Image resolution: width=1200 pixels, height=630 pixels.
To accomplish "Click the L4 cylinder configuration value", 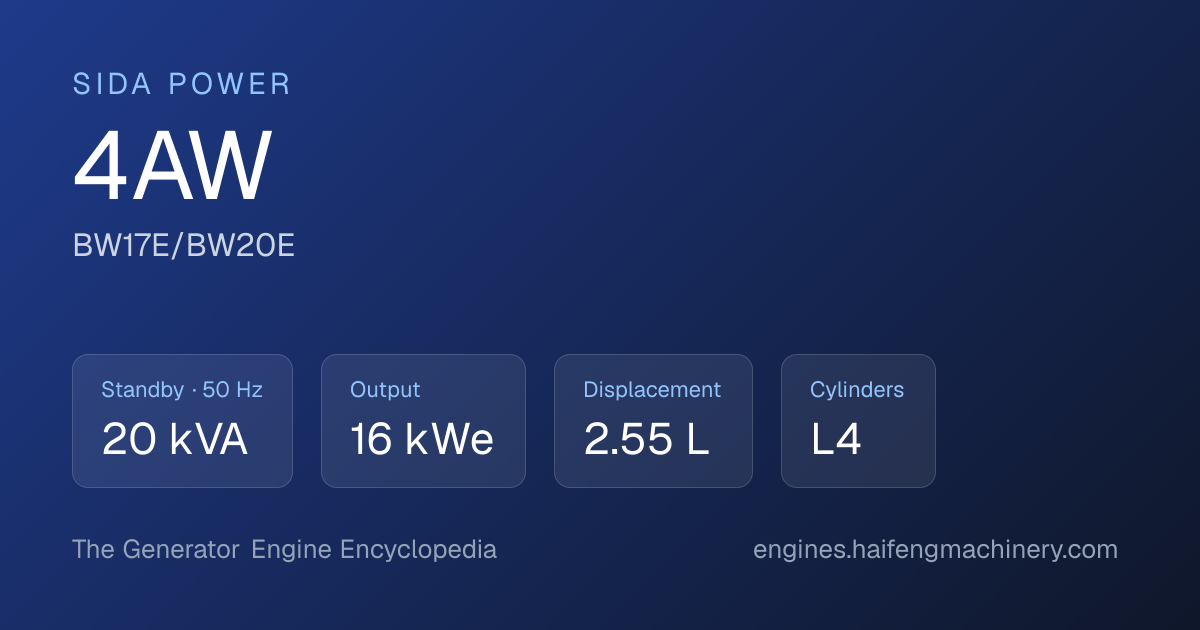I will (836, 439).
